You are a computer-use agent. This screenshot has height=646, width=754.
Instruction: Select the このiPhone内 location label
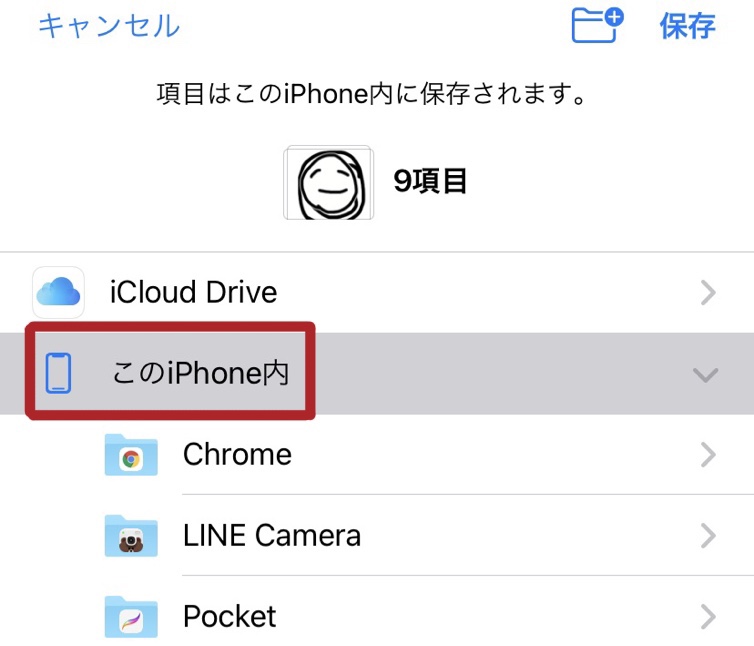click(200, 373)
